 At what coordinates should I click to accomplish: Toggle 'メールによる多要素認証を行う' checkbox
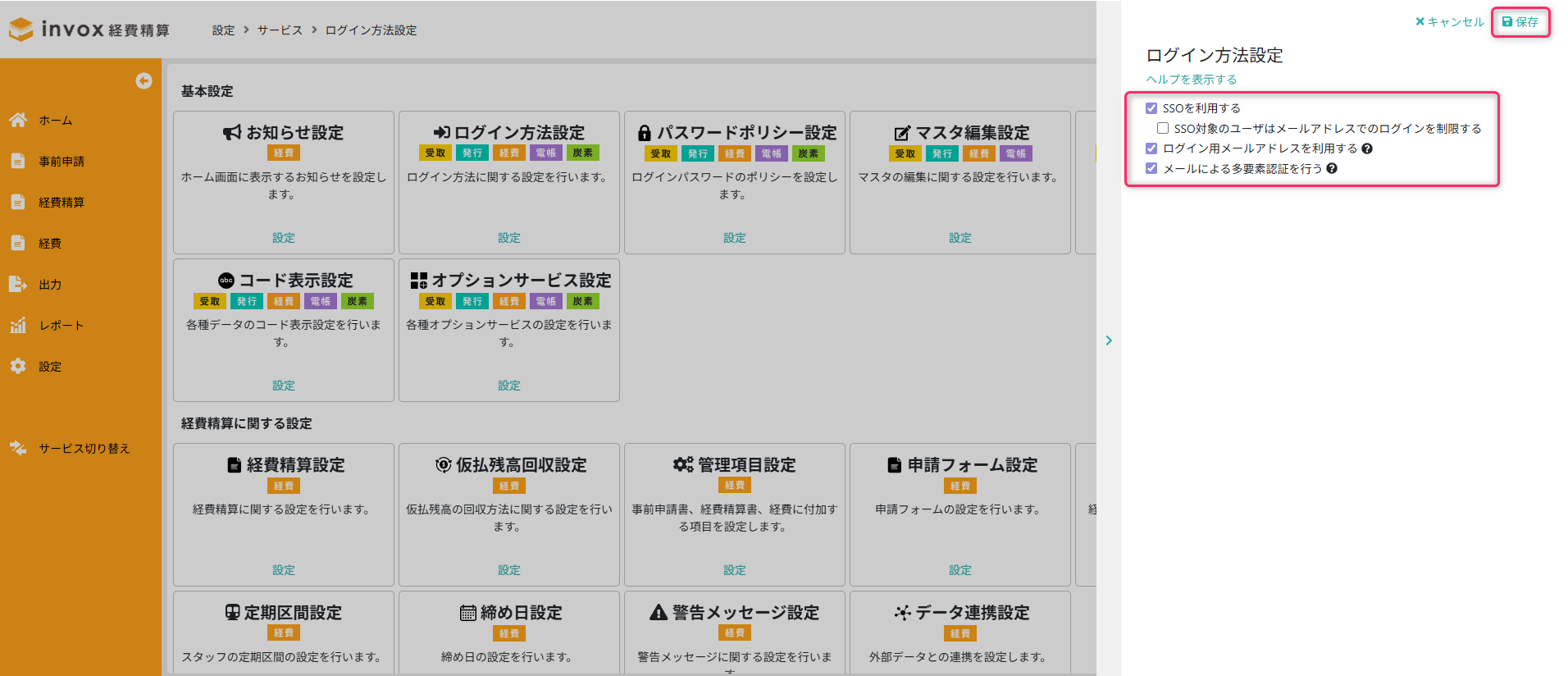tap(1151, 168)
